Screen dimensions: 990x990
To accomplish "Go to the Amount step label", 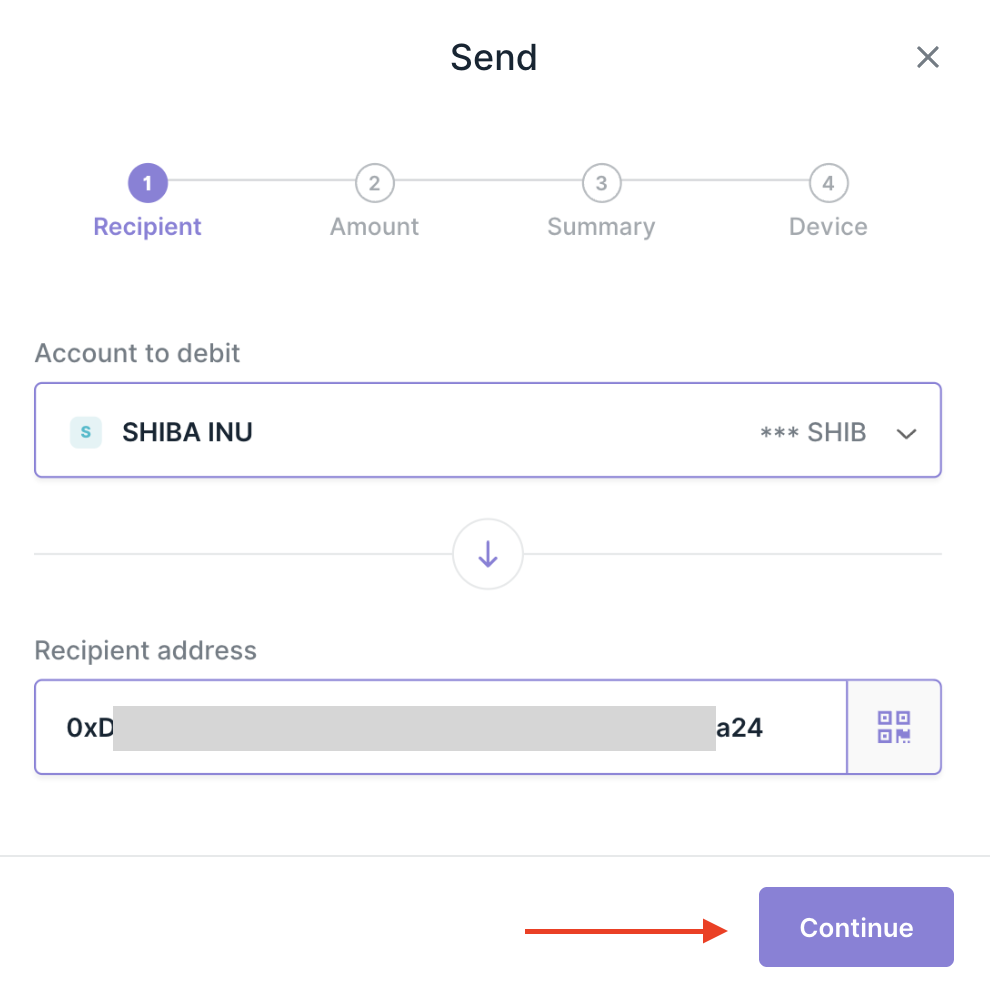I will point(374,227).
